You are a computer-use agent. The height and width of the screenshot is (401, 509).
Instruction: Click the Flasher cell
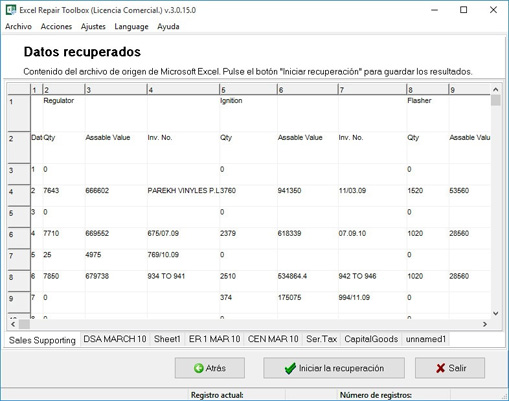click(428, 113)
